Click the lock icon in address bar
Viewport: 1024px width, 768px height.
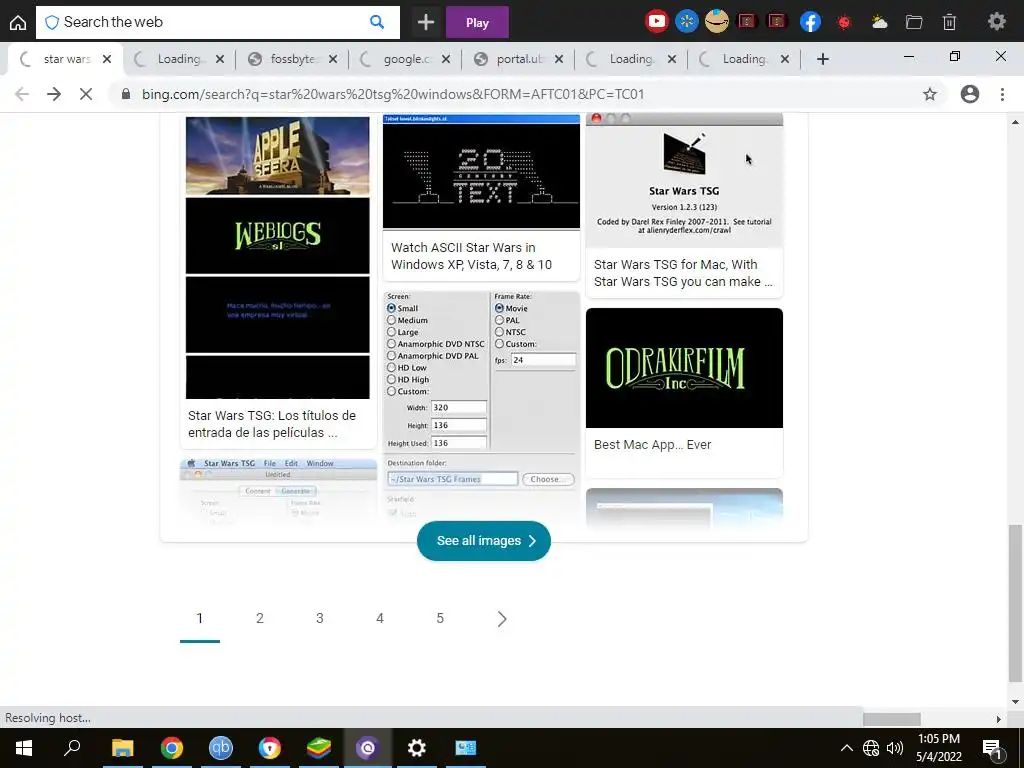(x=126, y=94)
